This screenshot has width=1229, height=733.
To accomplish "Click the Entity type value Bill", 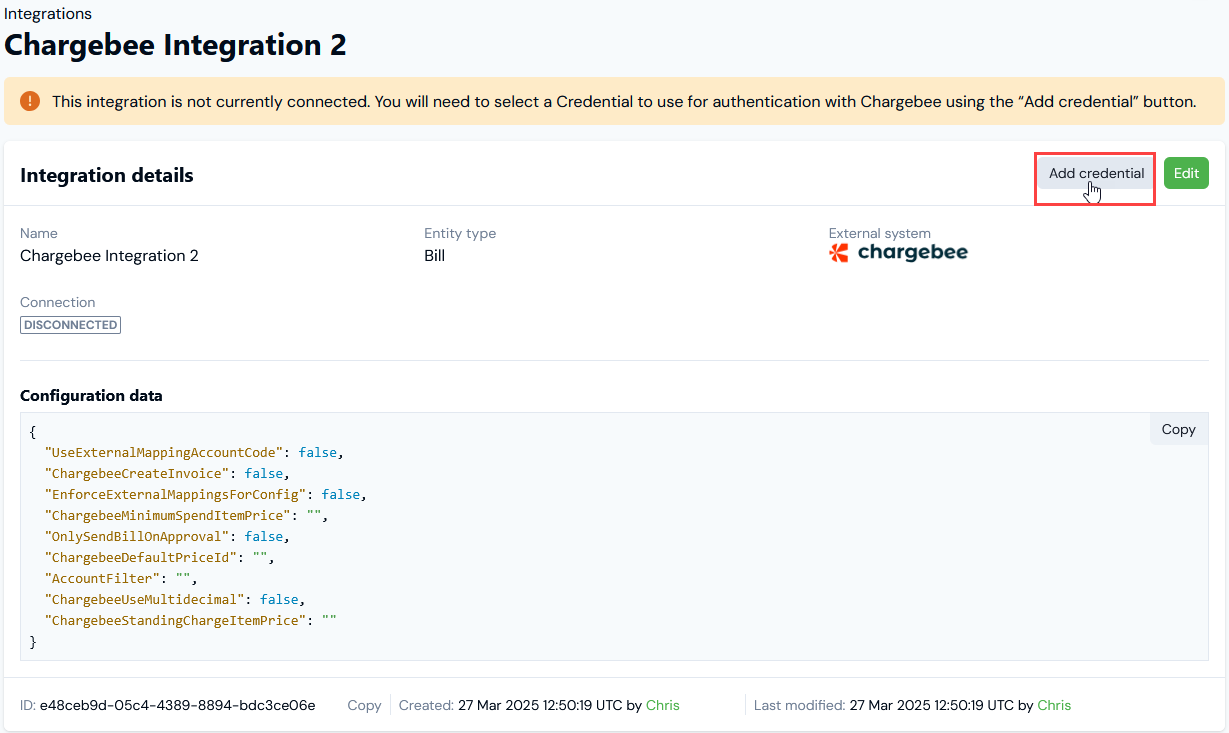I will click(x=434, y=256).
